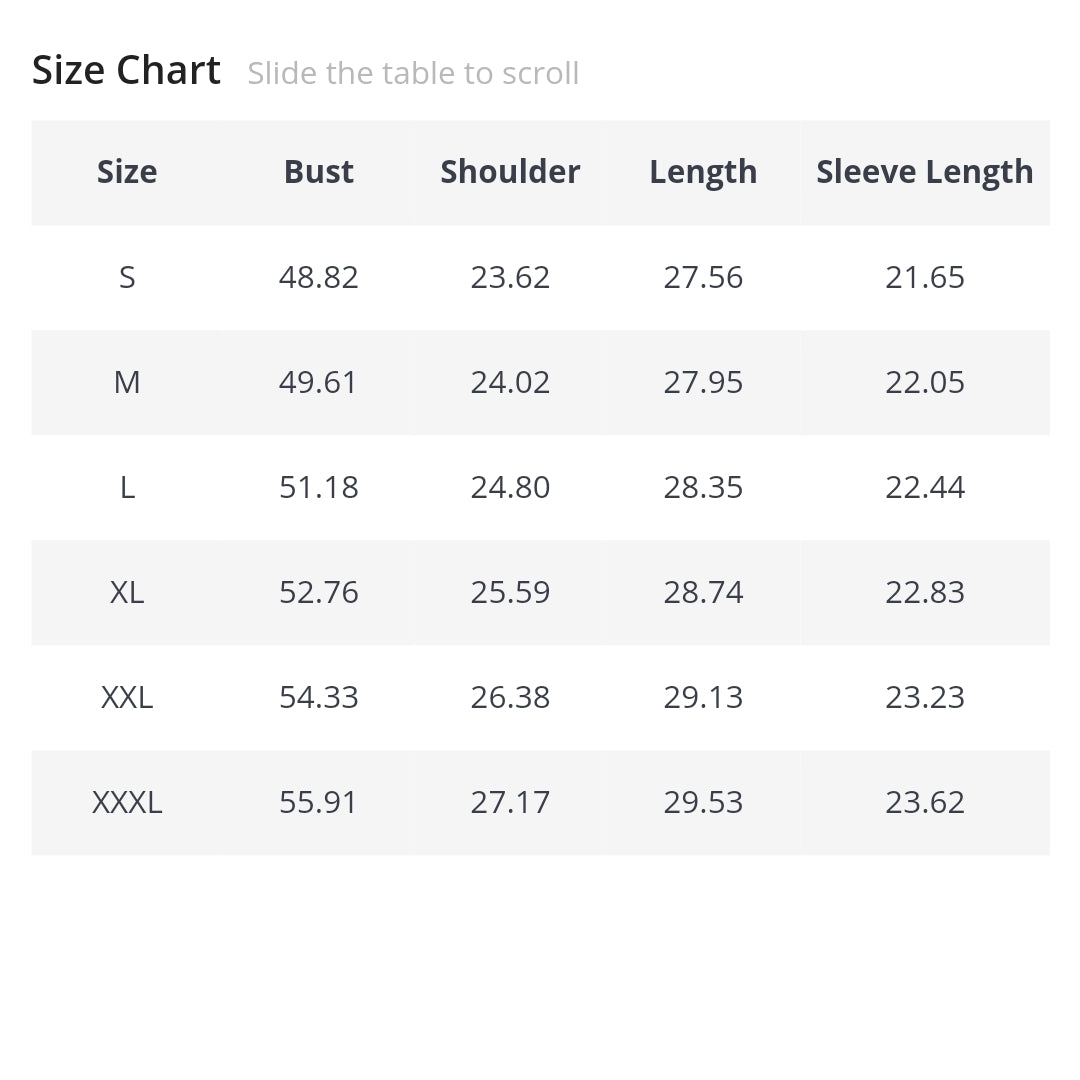Image resolution: width=1080 pixels, height=1080 pixels.
Task: Click the Size Chart heading
Action: pyautogui.click(x=127, y=71)
